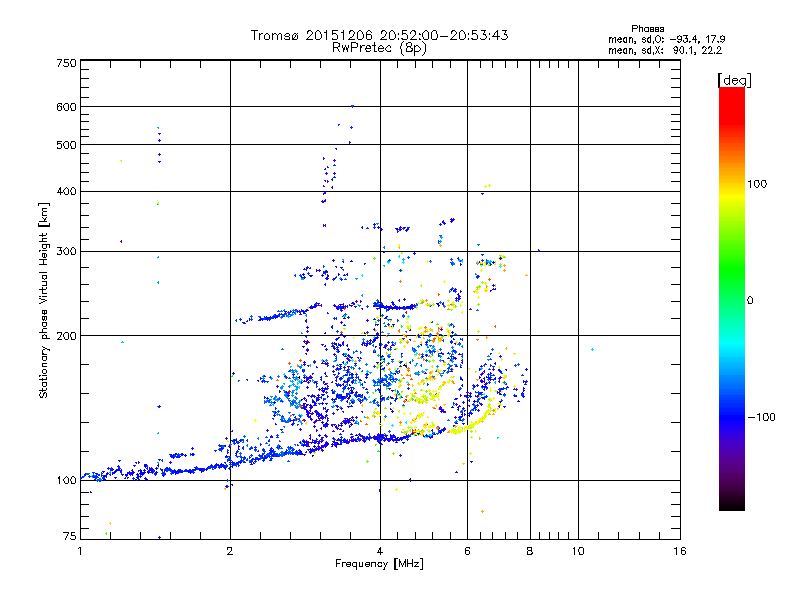The width and height of the screenshot is (800, 600).
Task: Click the x-axis tick label '4'
Action: tap(380, 551)
